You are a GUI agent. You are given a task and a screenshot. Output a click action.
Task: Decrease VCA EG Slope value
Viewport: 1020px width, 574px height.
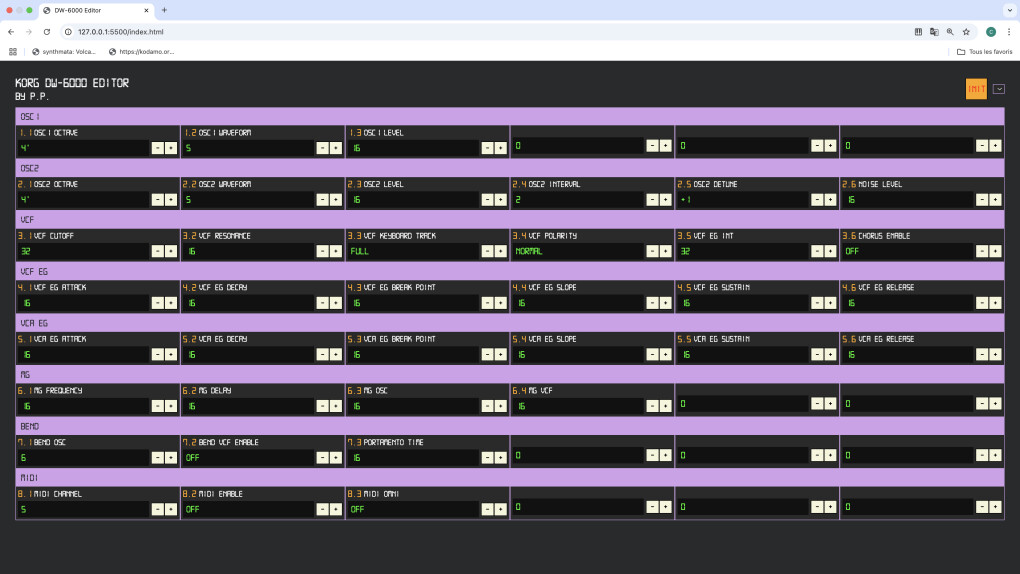(652, 355)
